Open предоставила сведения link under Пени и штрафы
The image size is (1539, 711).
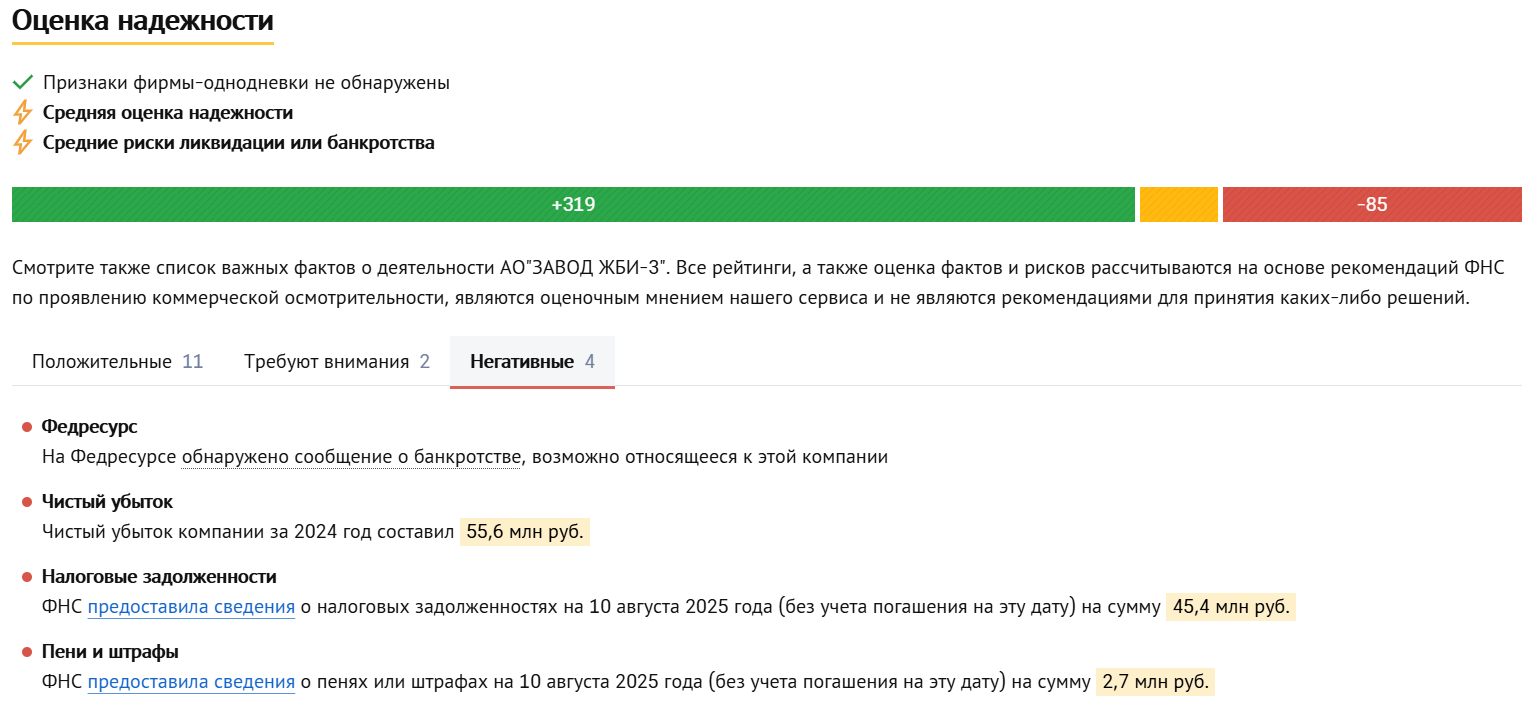tap(191, 682)
